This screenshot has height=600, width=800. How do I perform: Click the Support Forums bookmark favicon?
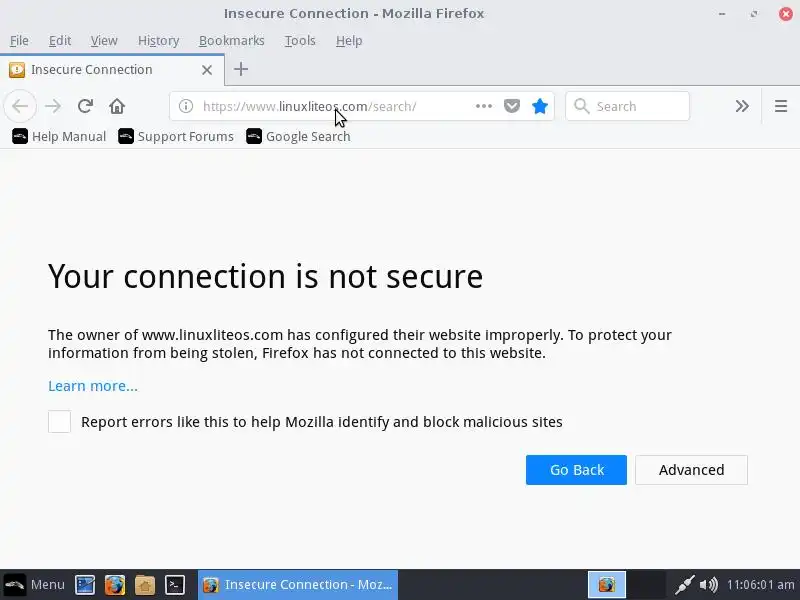pyautogui.click(x=126, y=136)
